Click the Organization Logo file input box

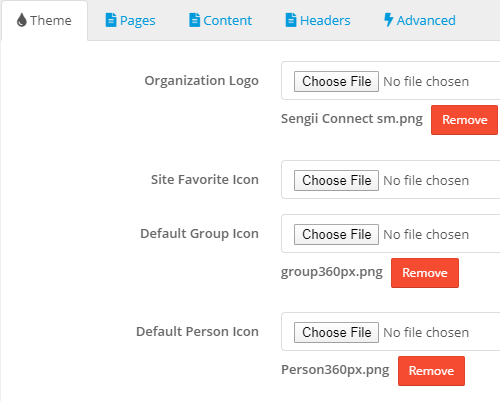[391, 80]
